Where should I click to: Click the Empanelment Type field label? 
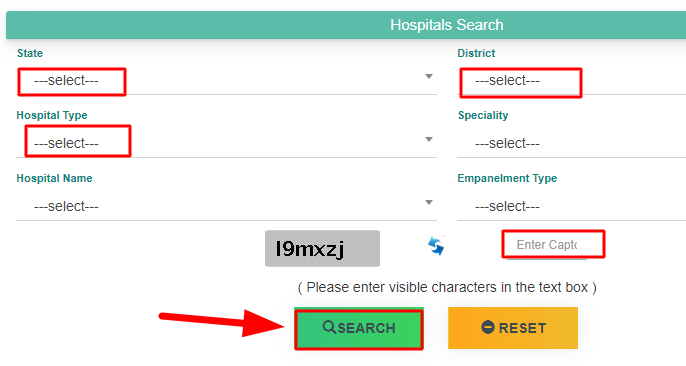(x=507, y=178)
